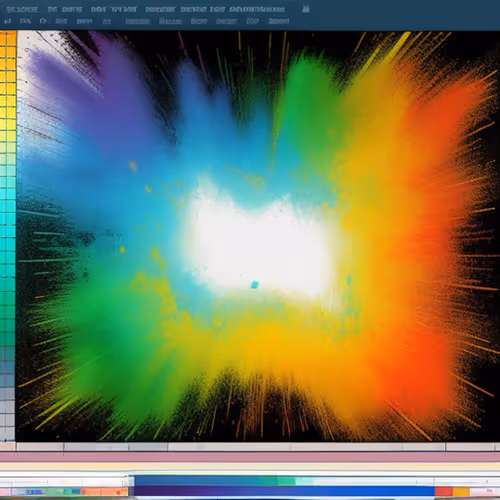500x500 pixels.
Task: Click the purple-to-blue gradient bar at bottom
Action: point(284,491)
